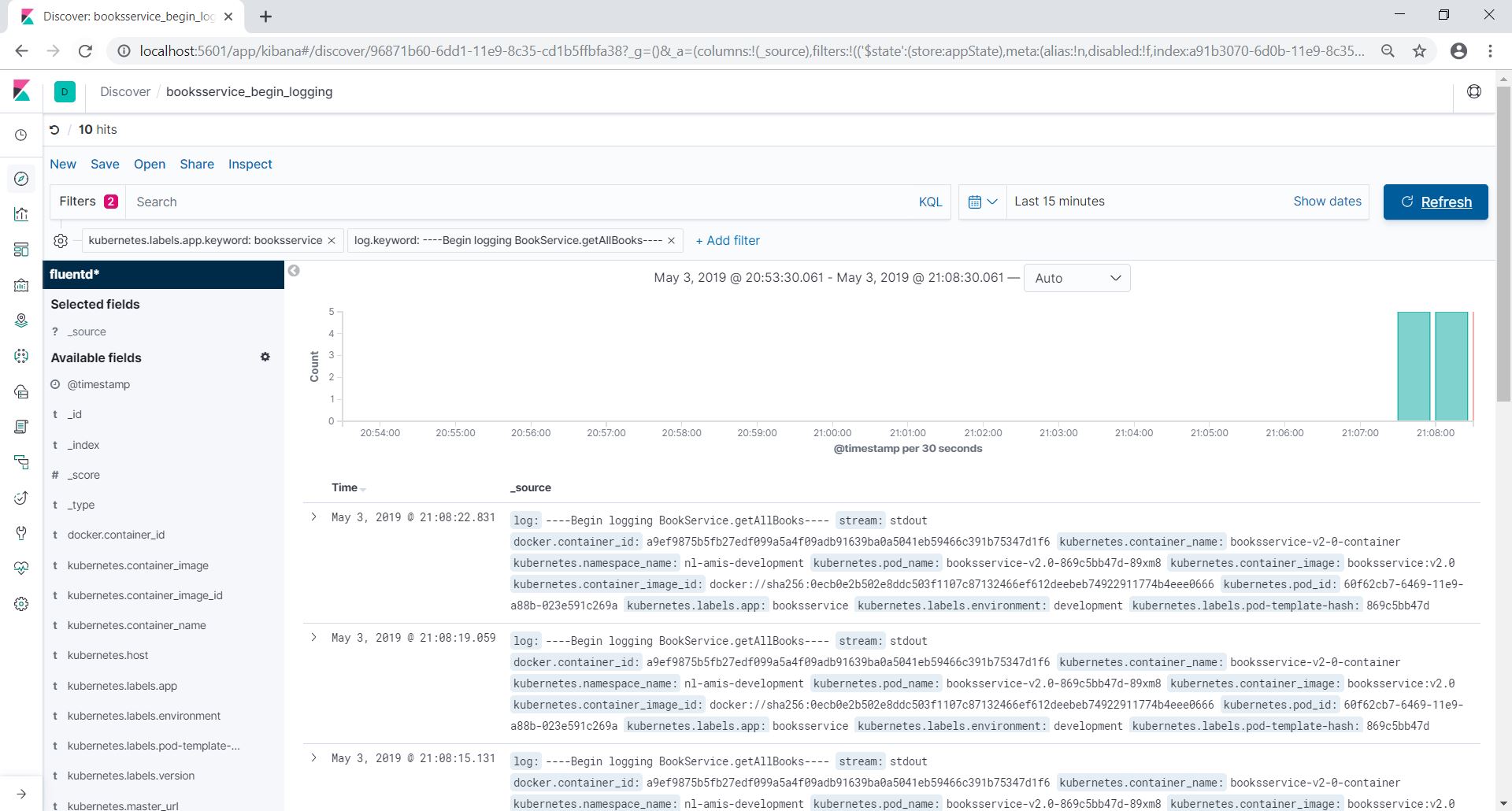Click the Refresh button

coord(1435,202)
